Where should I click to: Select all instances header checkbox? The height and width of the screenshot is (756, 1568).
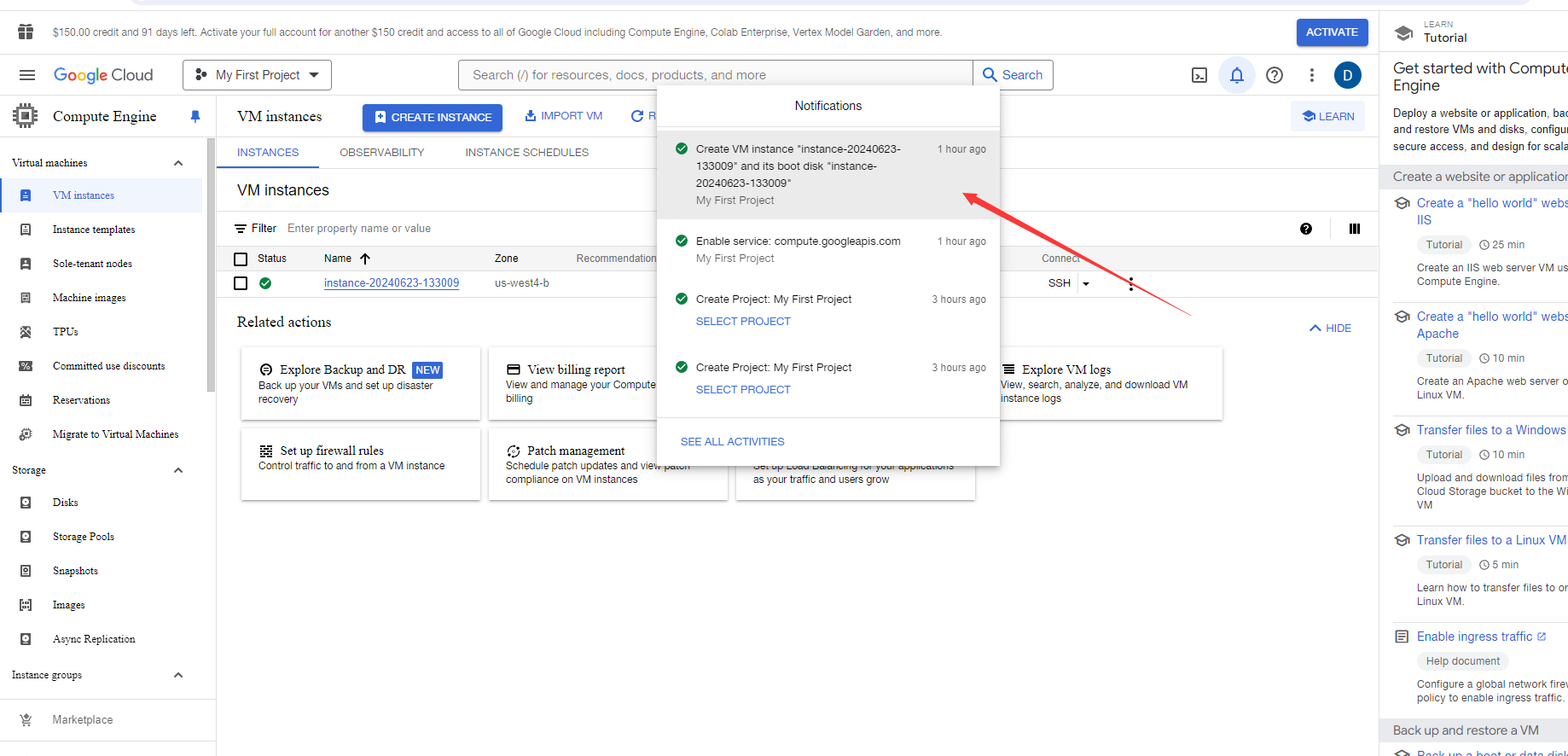click(x=241, y=259)
